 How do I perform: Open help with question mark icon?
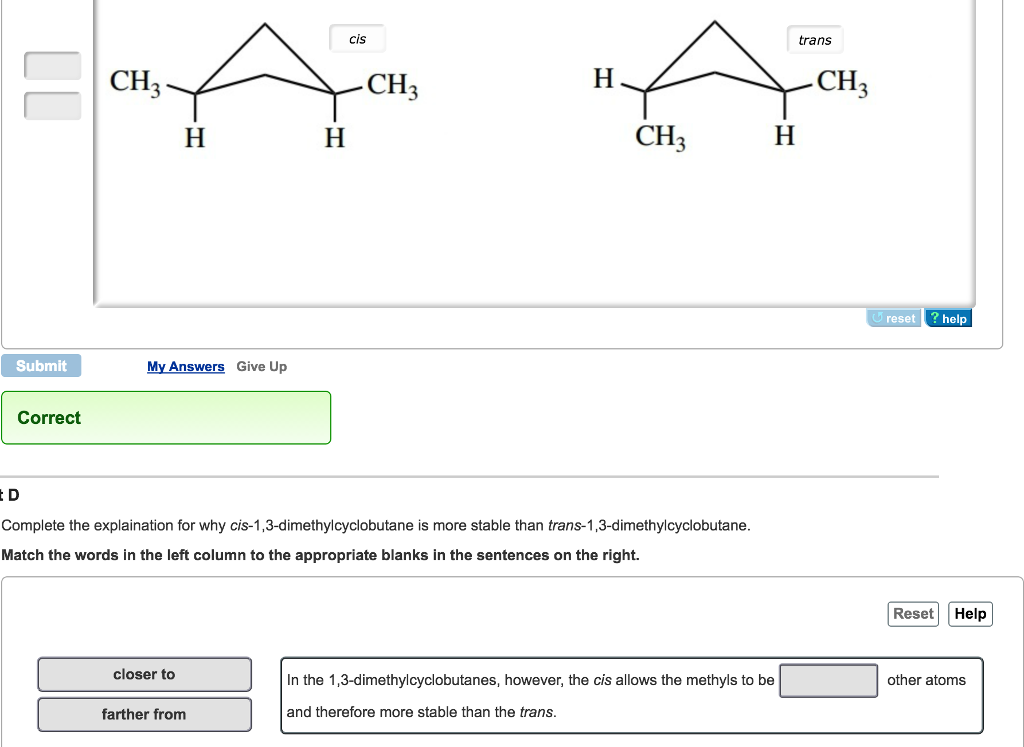coord(948,318)
